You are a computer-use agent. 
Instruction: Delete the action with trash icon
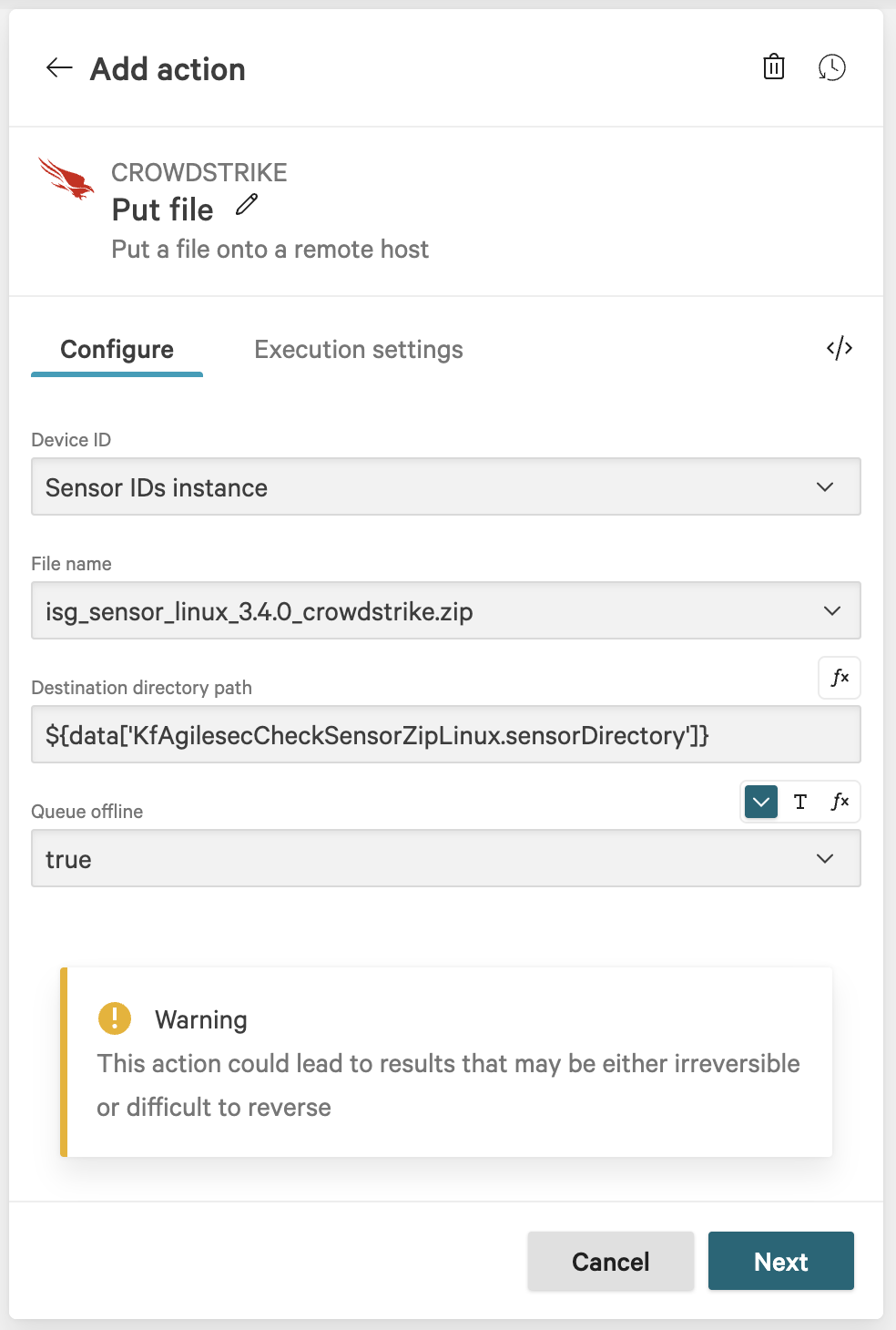click(773, 67)
